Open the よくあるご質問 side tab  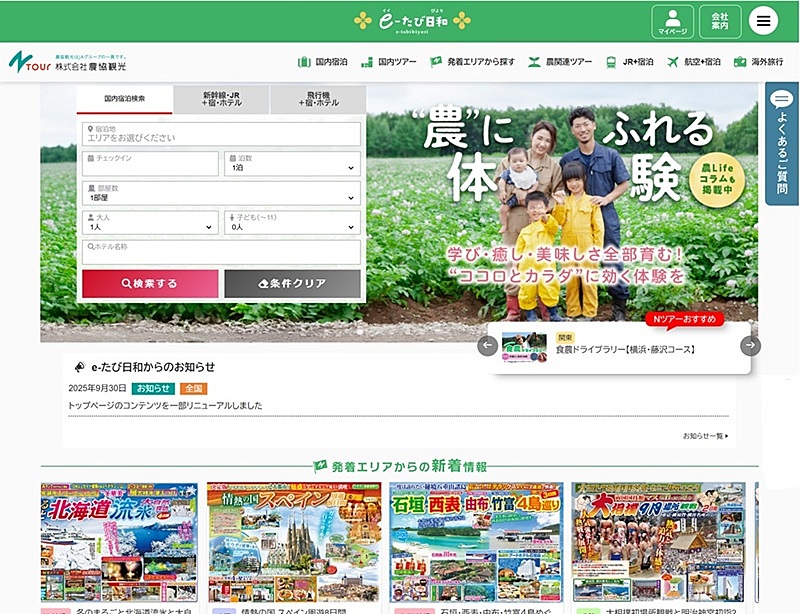click(x=782, y=143)
